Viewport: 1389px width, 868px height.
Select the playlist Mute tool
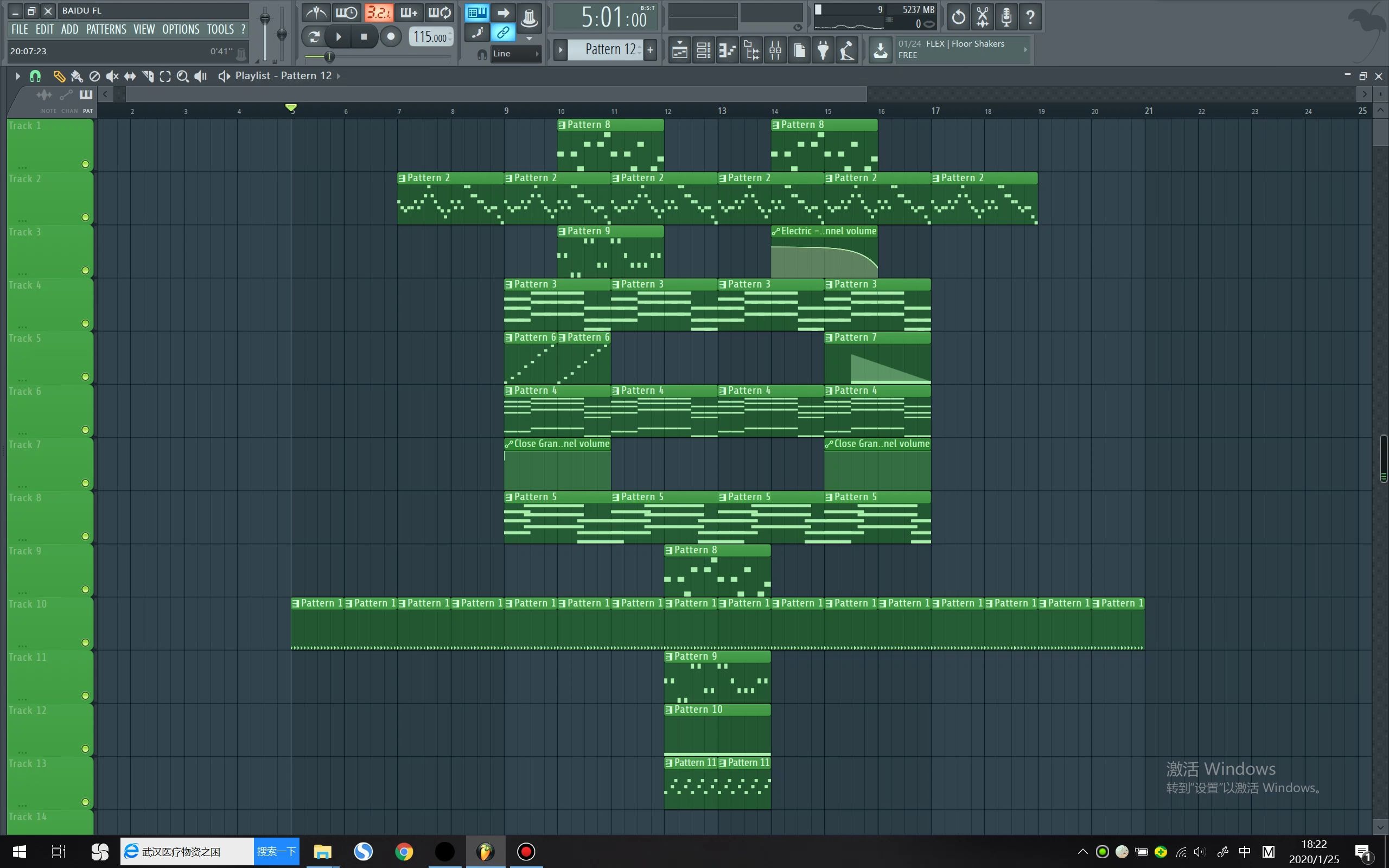tap(112, 76)
